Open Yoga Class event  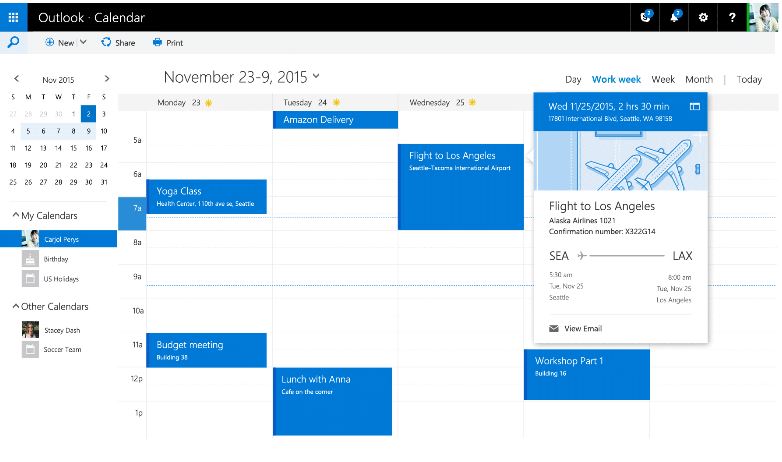tap(206, 197)
